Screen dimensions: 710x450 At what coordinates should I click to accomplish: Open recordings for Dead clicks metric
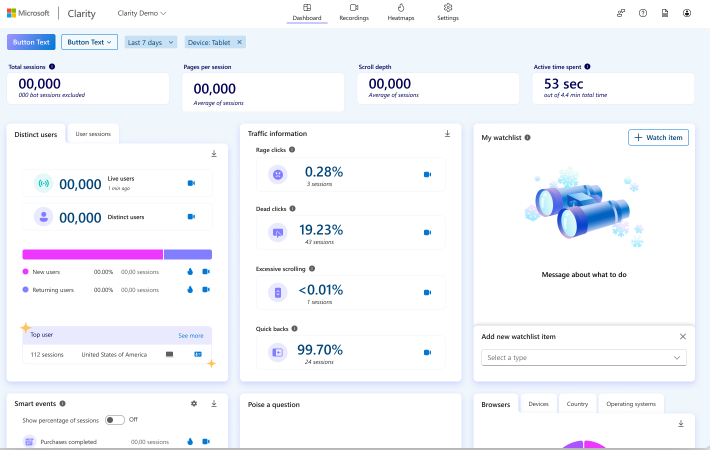(x=427, y=233)
